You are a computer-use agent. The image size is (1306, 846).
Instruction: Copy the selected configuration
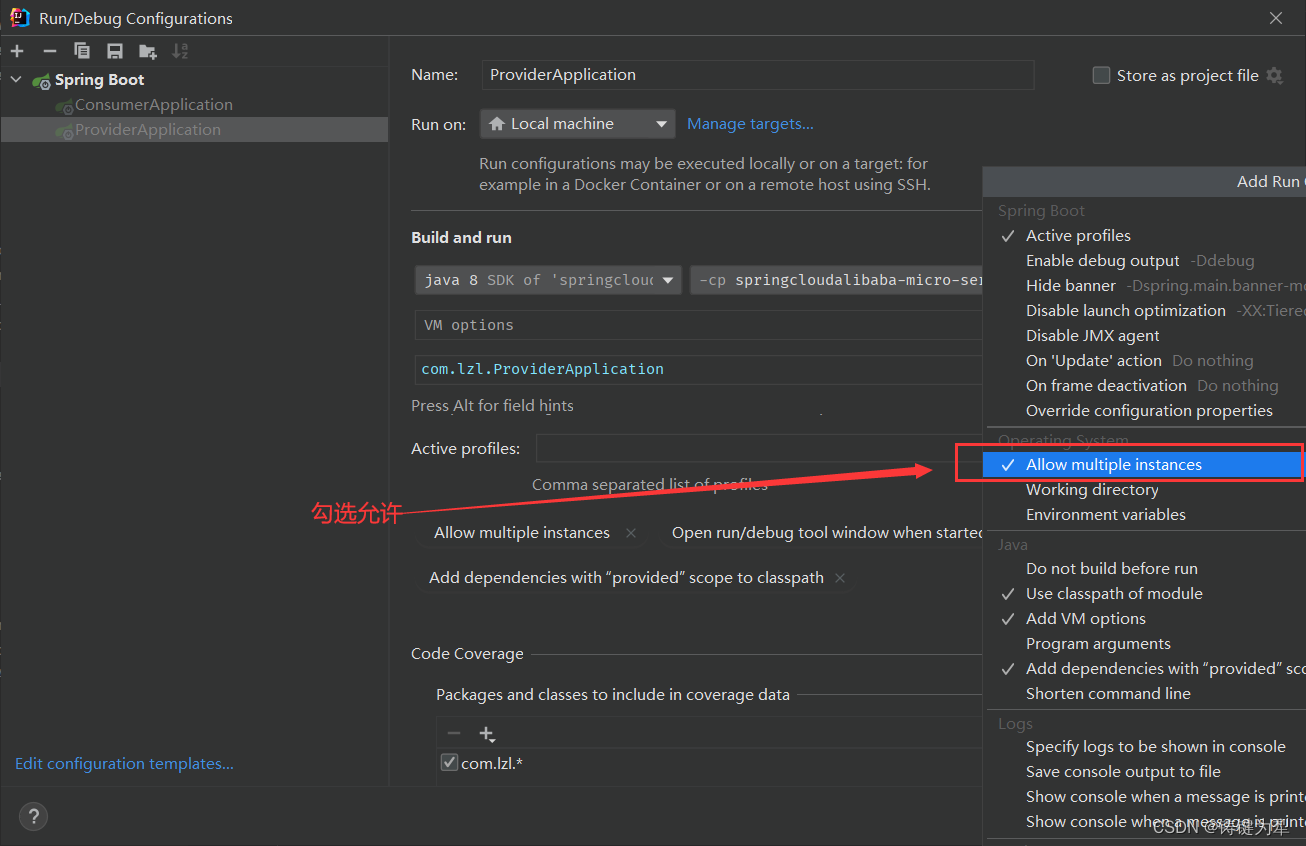coord(82,51)
